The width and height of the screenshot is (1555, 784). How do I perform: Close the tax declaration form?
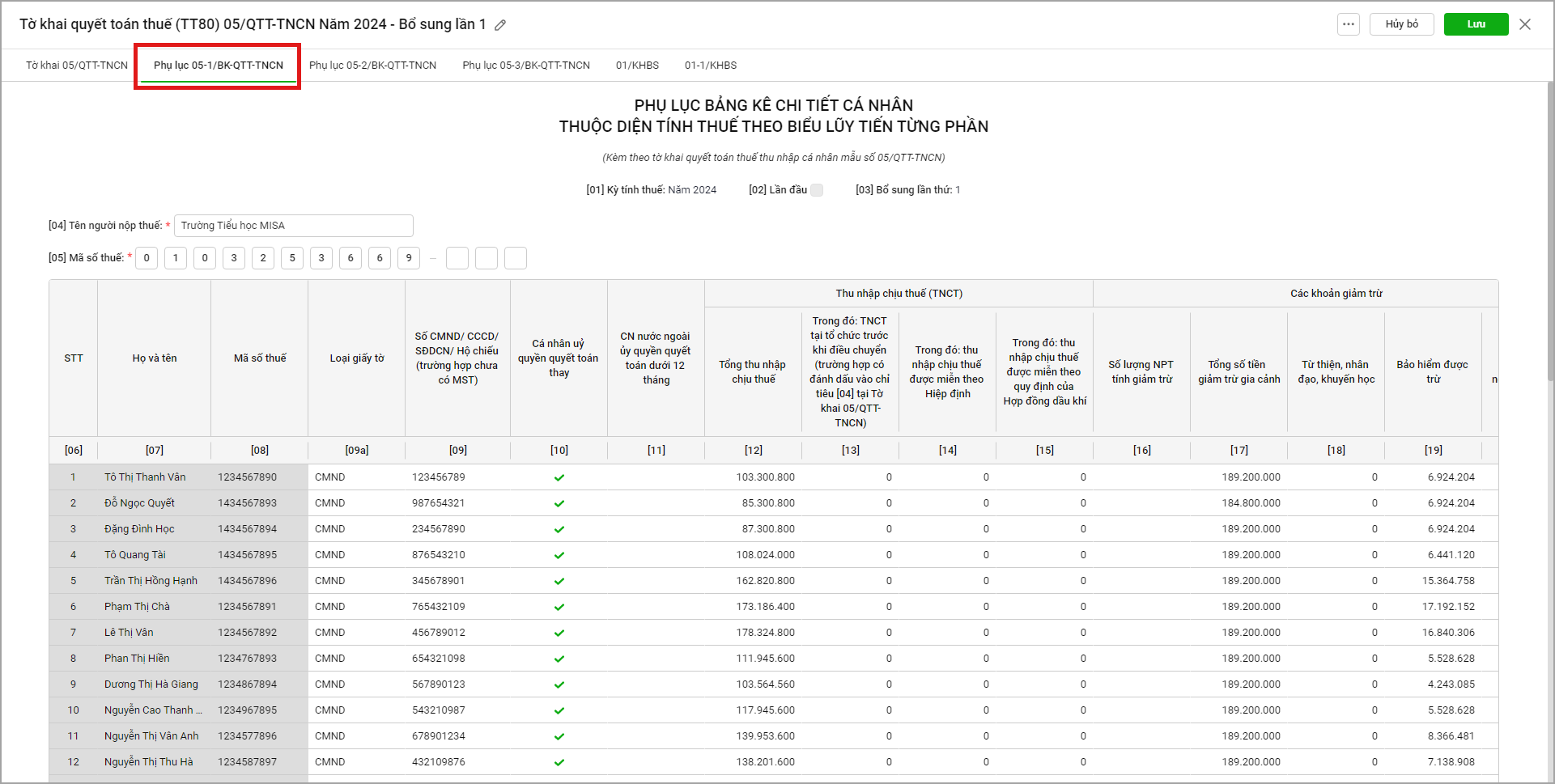(x=1525, y=24)
